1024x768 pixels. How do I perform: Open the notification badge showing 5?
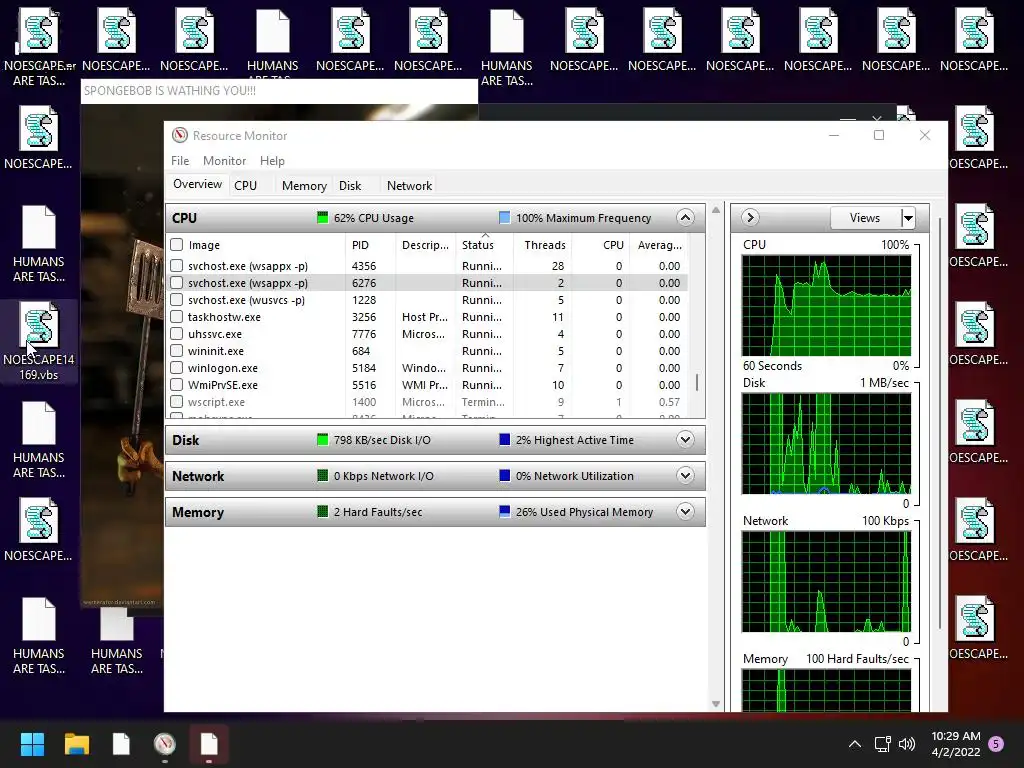point(996,743)
